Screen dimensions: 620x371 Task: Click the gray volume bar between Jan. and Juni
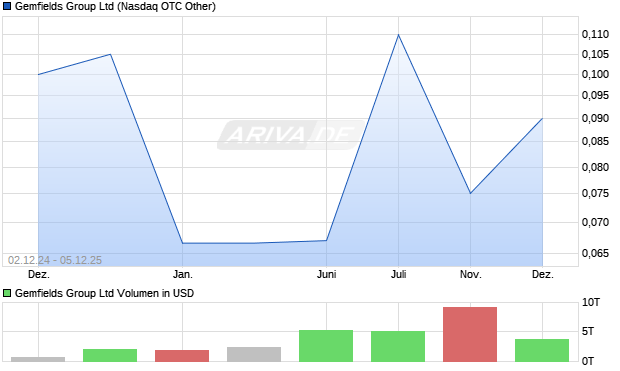point(254,354)
